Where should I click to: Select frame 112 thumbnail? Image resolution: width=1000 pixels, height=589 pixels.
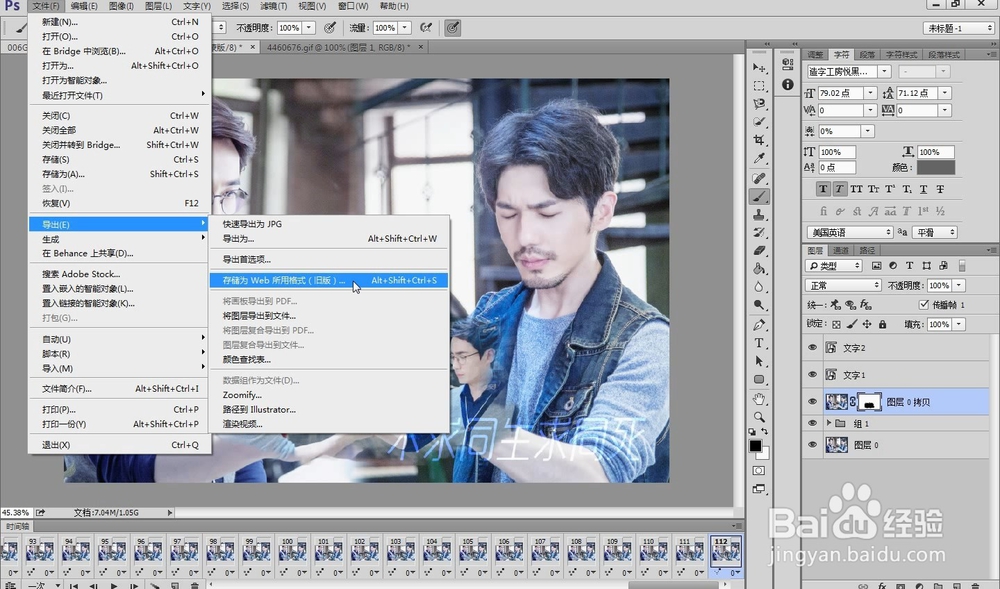tap(726, 552)
